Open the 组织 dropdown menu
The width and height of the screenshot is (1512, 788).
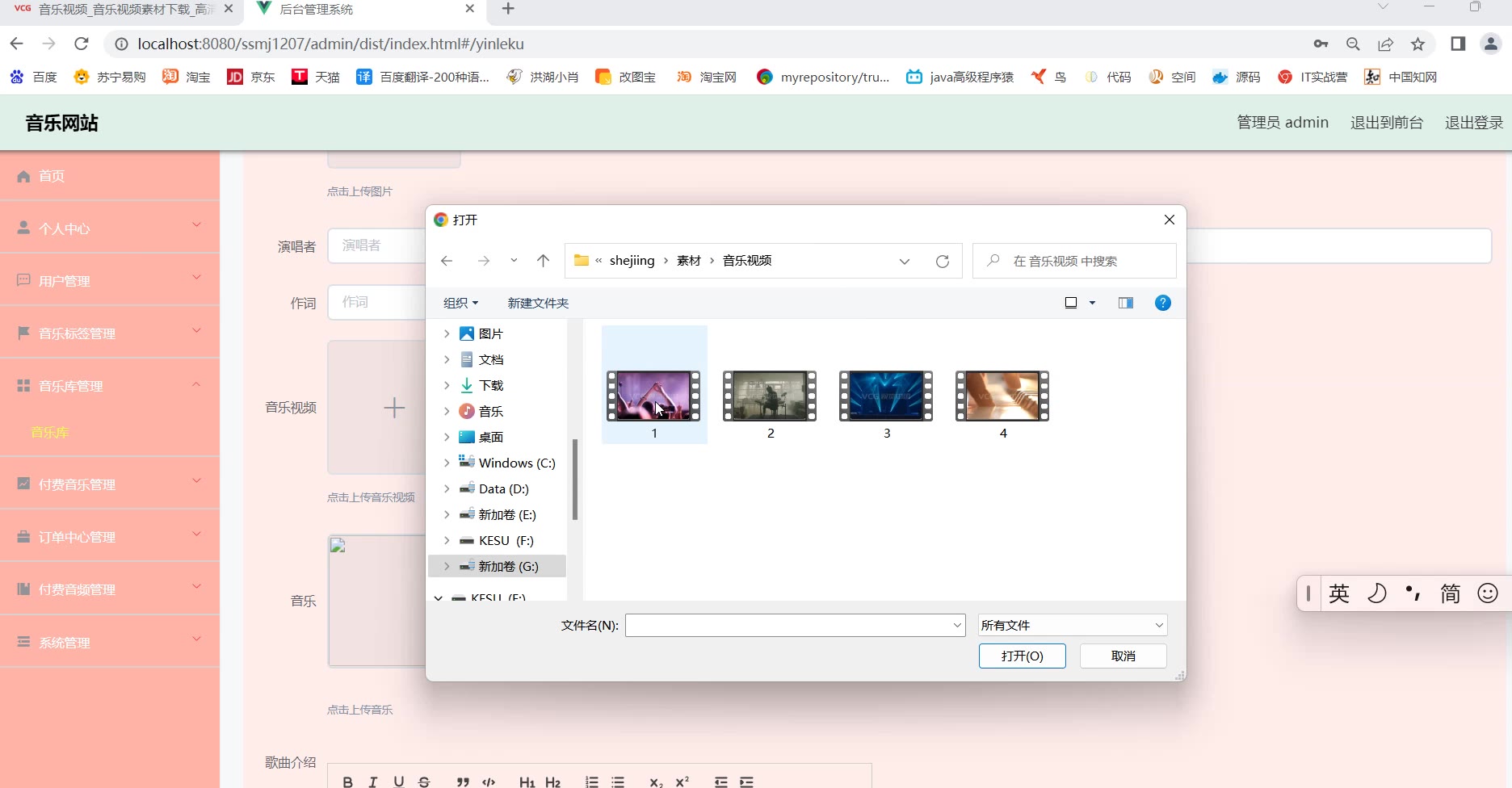click(460, 303)
